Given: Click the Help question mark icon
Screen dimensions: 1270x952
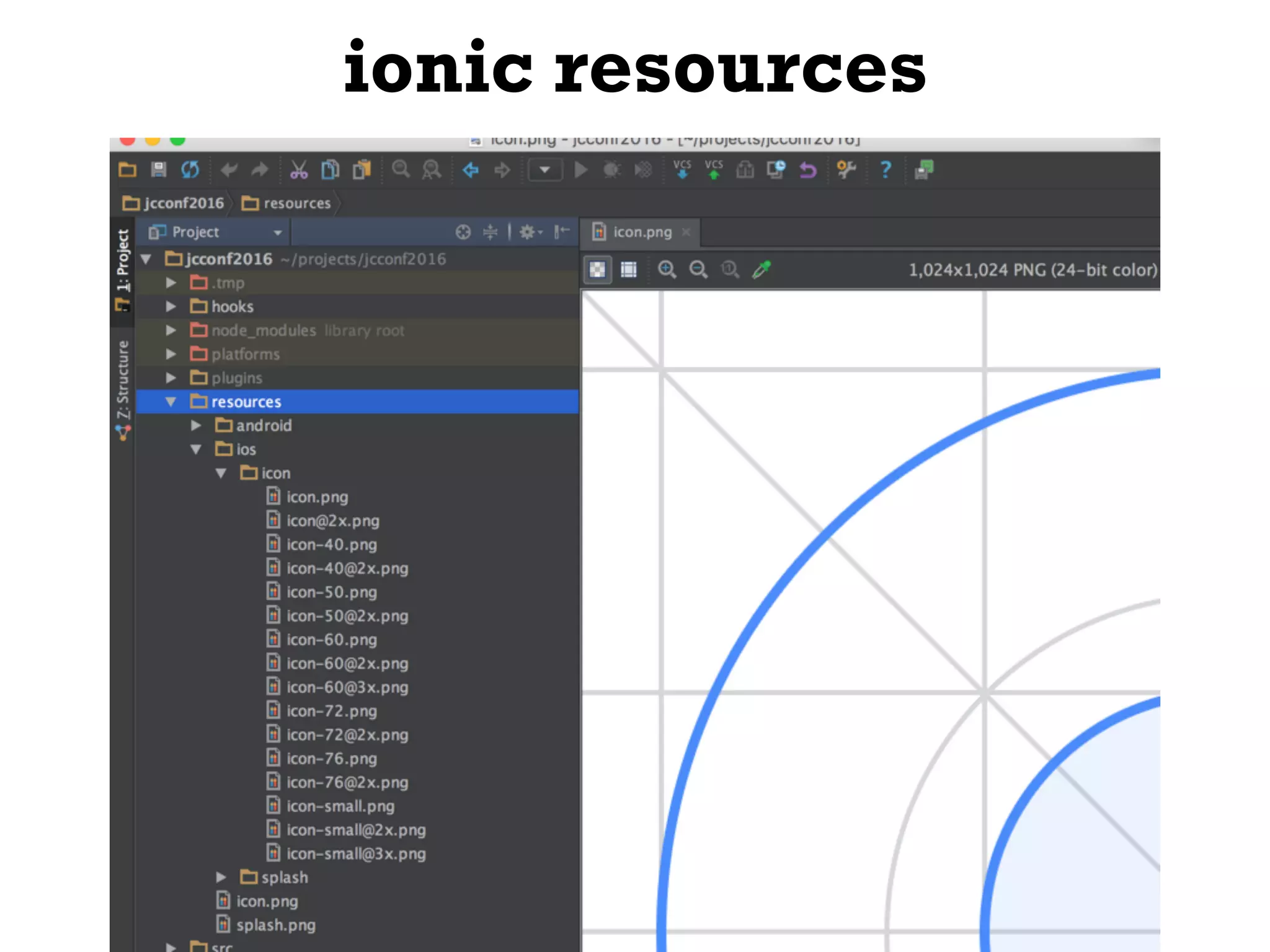Looking at the screenshot, I should tap(886, 169).
